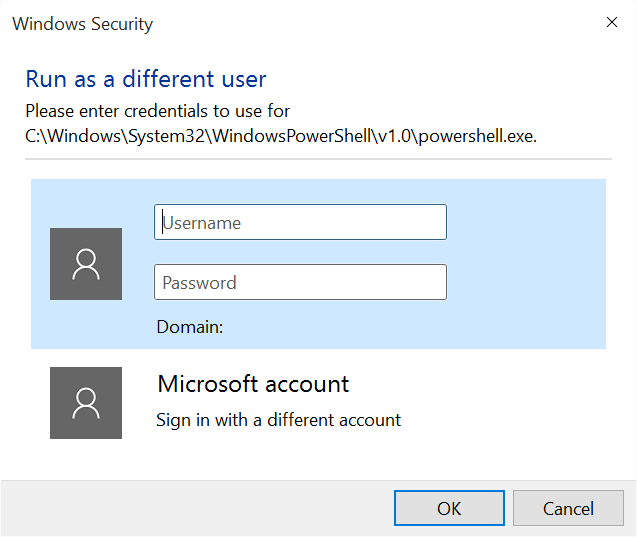Click the "Run as a different user" heading

146,79
